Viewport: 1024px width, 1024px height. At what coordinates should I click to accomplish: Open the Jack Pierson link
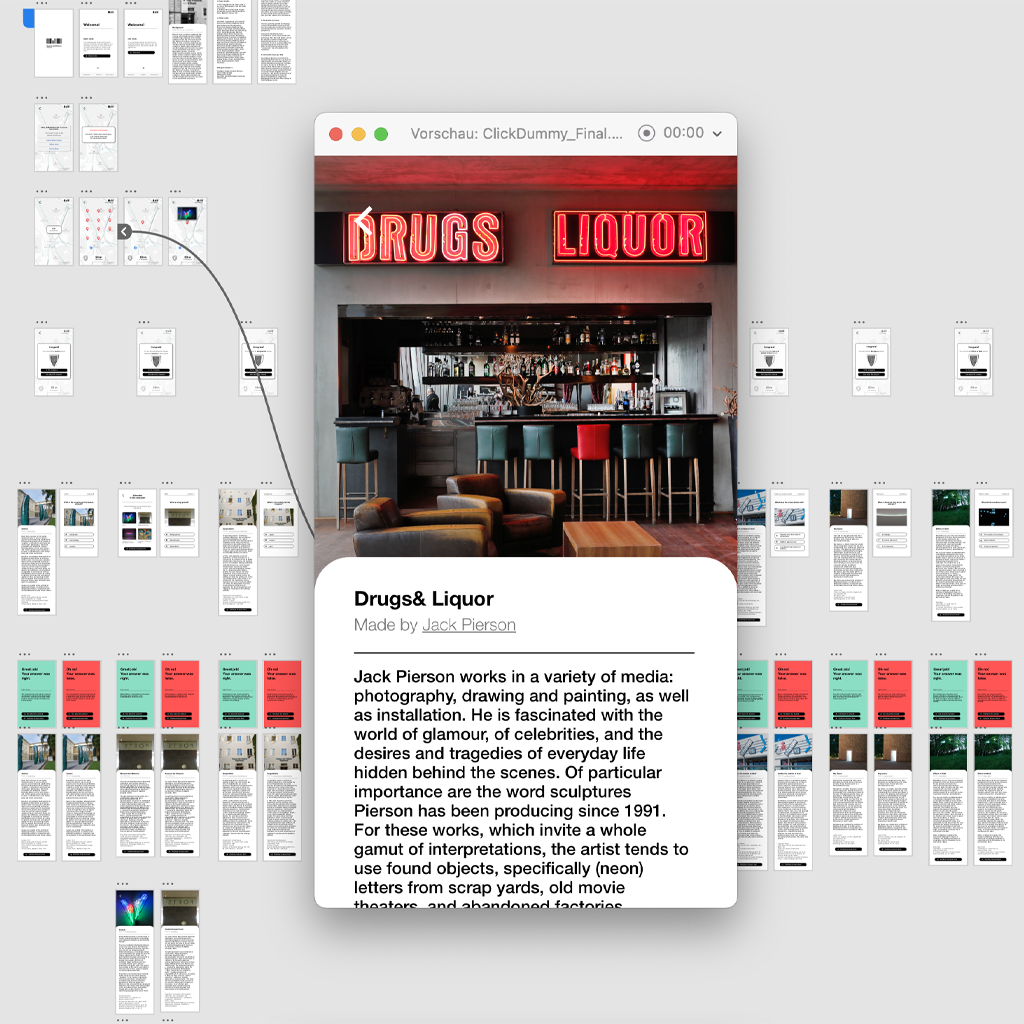(468, 625)
